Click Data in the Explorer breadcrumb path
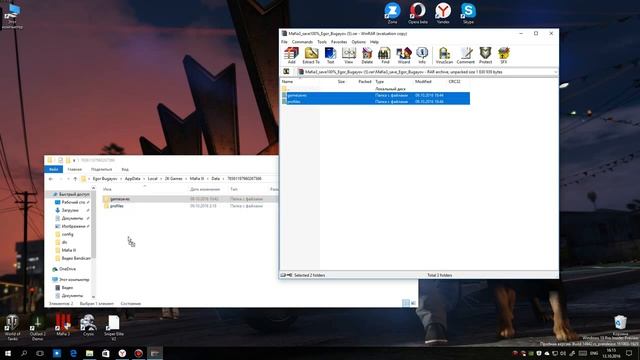Screen dimensions: 640x360 216,179
